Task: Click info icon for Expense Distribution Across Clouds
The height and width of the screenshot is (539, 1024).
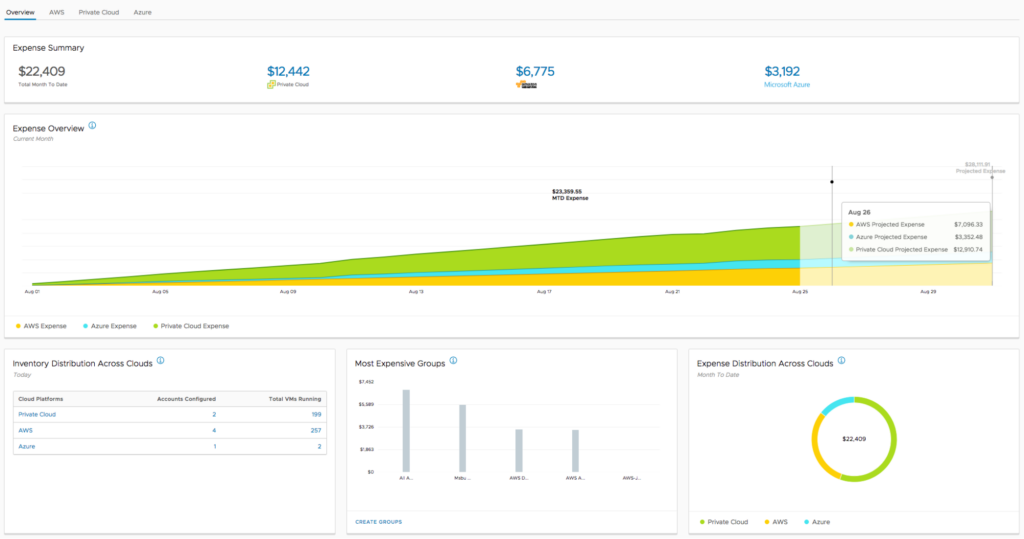Action: [x=841, y=361]
